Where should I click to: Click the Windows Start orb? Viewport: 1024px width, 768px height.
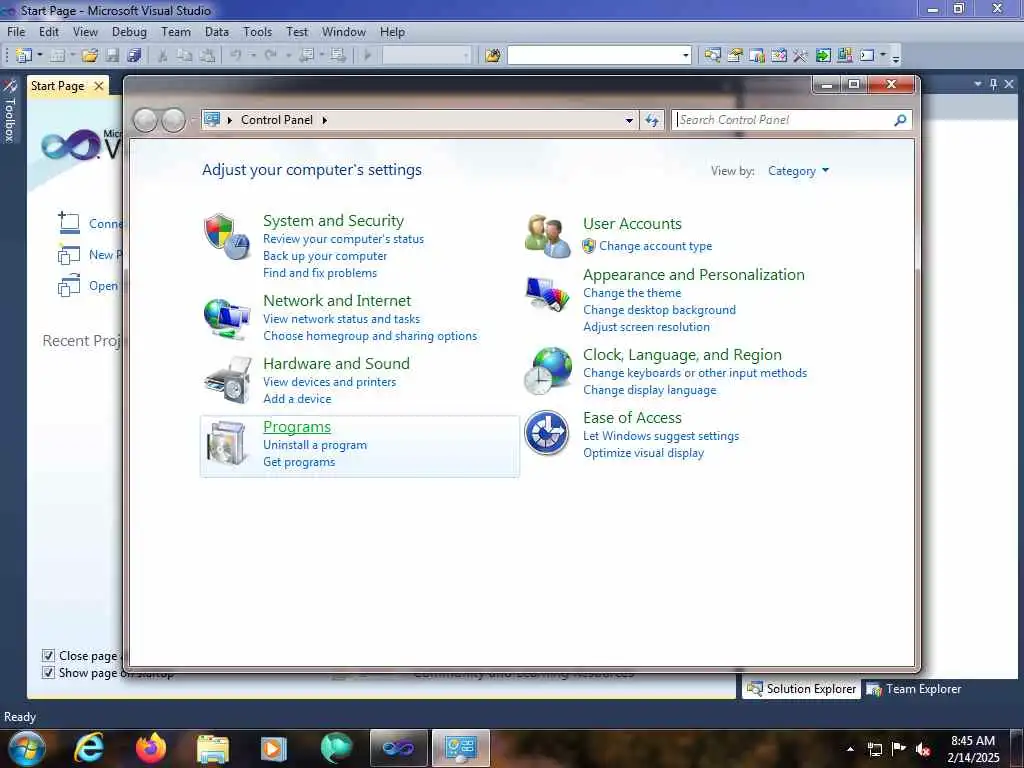point(27,748)
